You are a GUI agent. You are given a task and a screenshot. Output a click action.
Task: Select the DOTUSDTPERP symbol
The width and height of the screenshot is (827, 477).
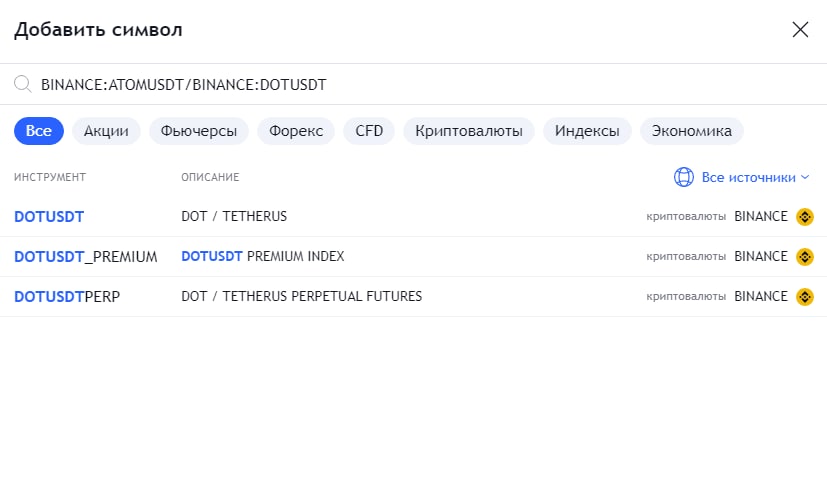tap(67, 297)
